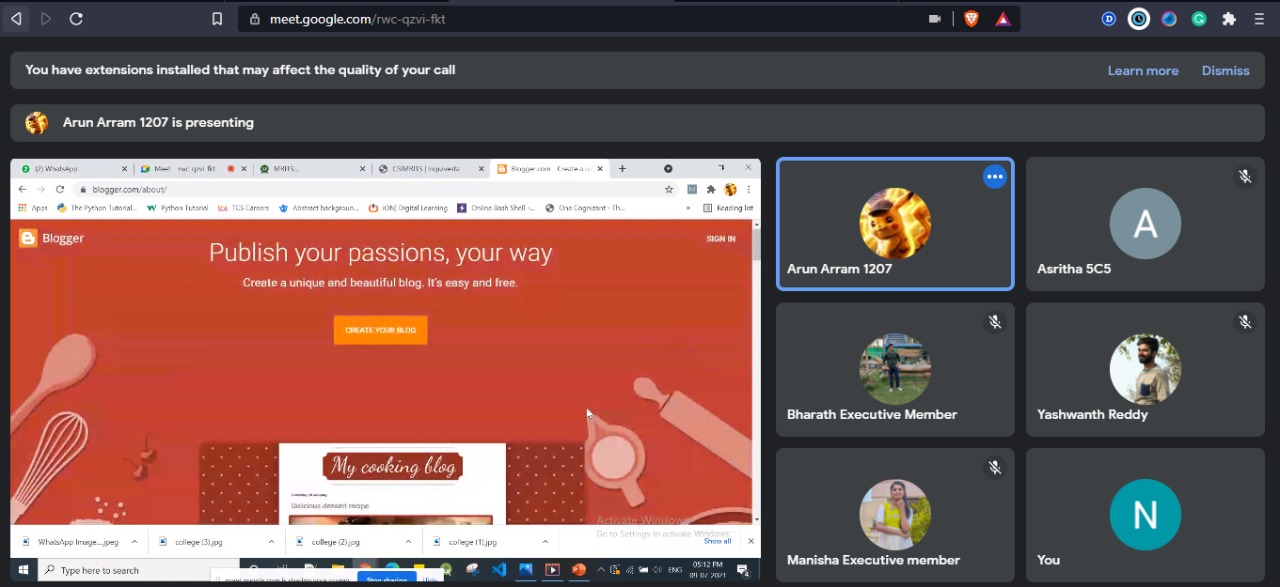Click the Blogger logo
This screenshot has height=587, width=1280.
[x=51, y=238]
